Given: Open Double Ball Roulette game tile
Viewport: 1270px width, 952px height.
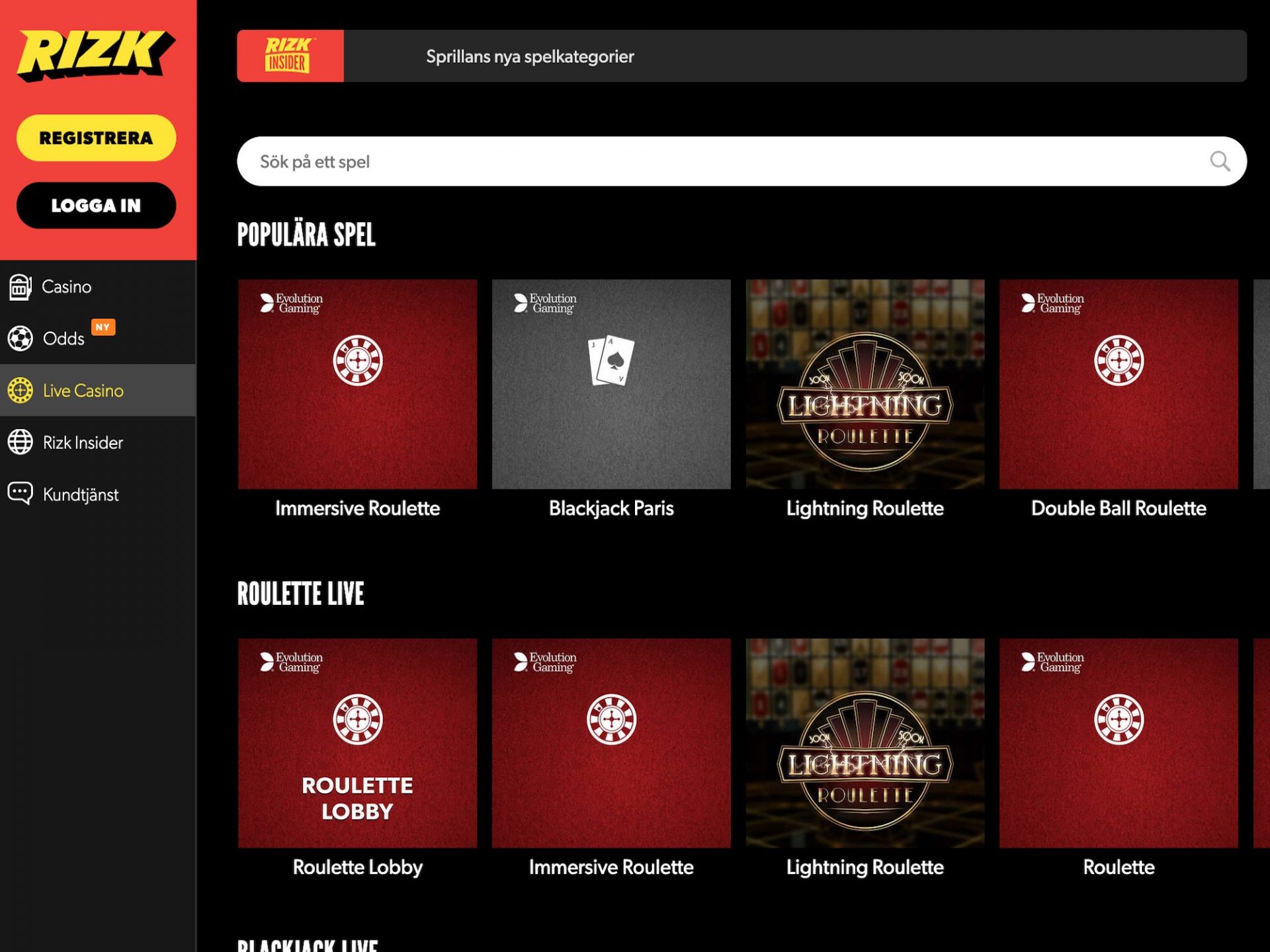Looking at the screenshot, I should pyautogui.click(x=1118, y=384).
